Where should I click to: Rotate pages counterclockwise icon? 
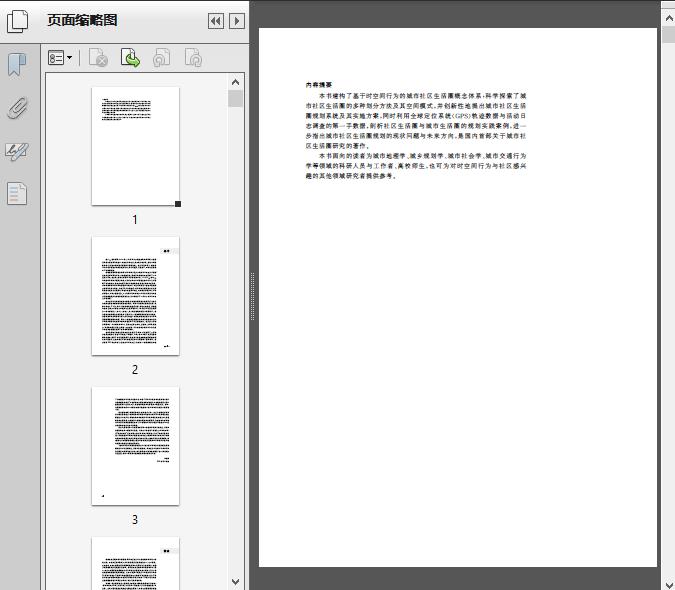pos(162,58)
